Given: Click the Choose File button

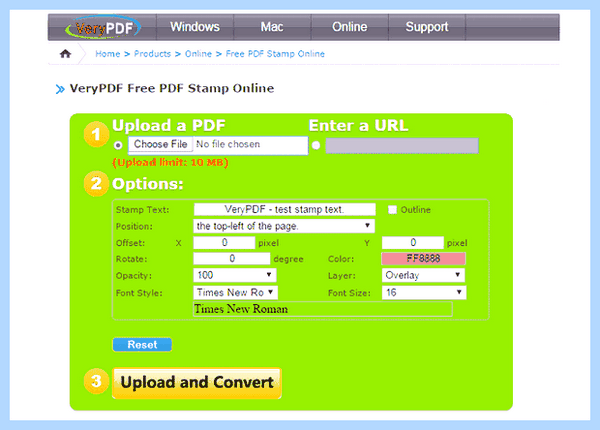Looking at the screenshot, I should 161,144.
